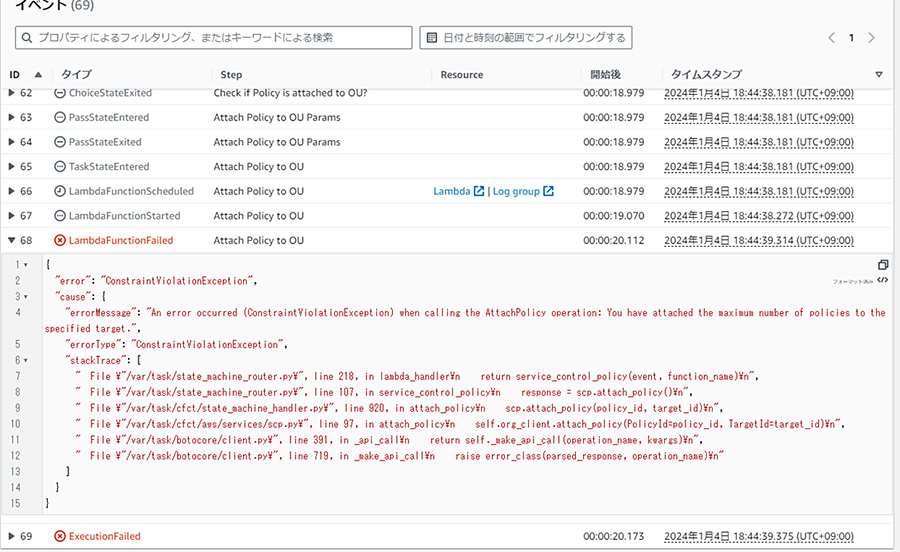Screen dimensions: 900x552
Task: Click the タイプ column header
Action: coord(76,75)
